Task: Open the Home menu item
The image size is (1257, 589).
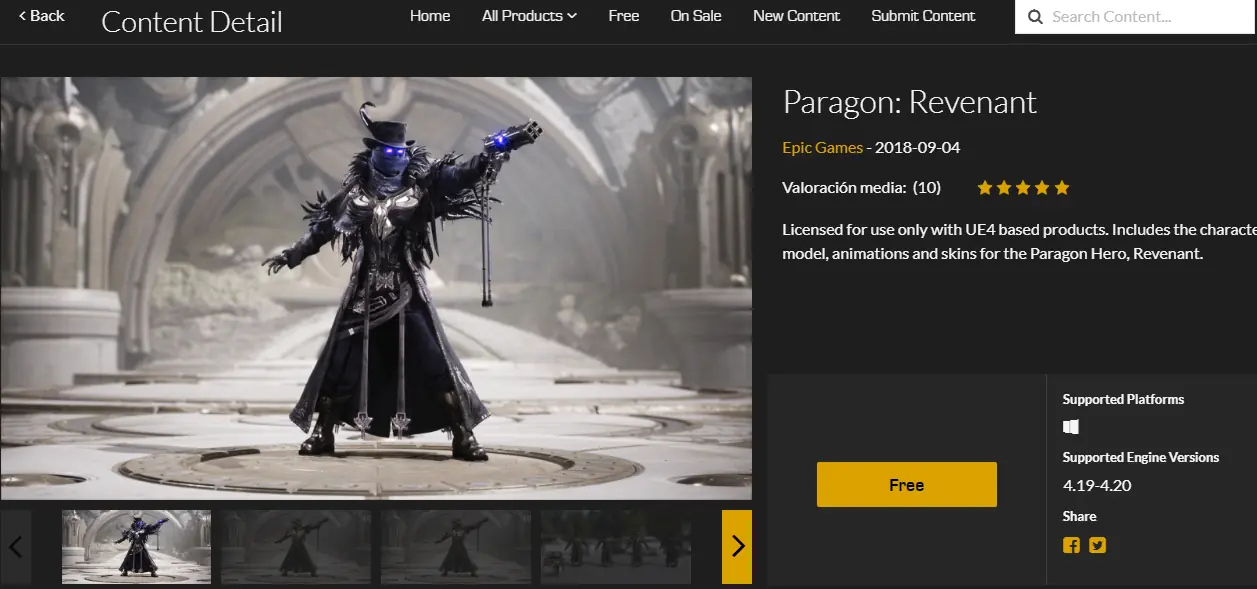Action: tap(430, 16)
